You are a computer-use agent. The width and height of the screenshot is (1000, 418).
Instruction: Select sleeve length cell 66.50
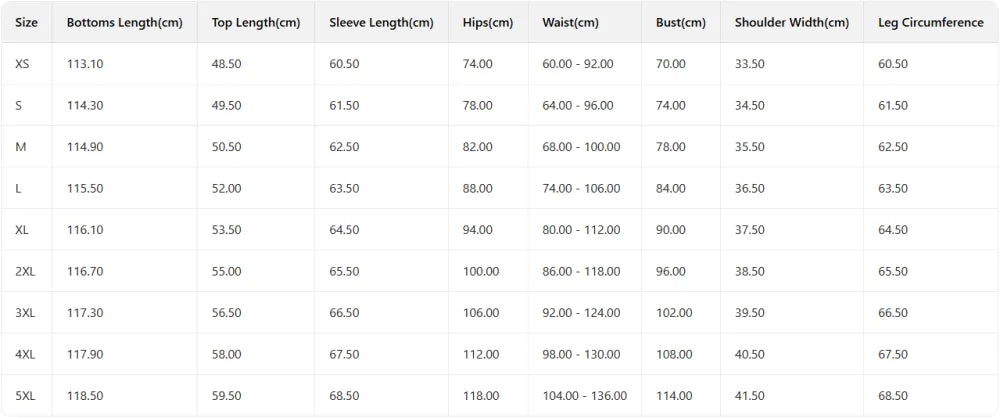(x=344, y=313)
